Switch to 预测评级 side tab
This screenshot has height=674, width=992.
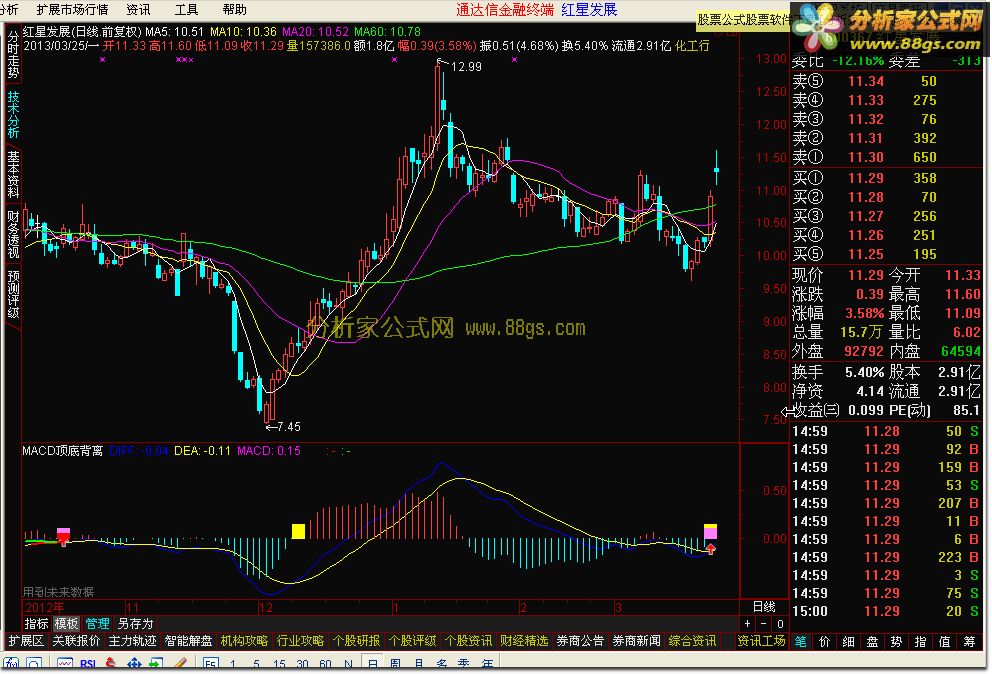[13, 294]
